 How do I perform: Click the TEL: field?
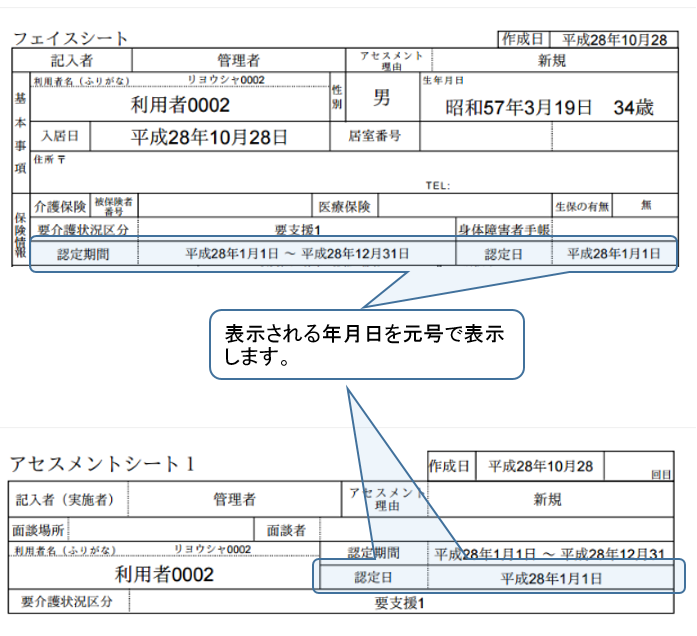[x=438, y=185]
